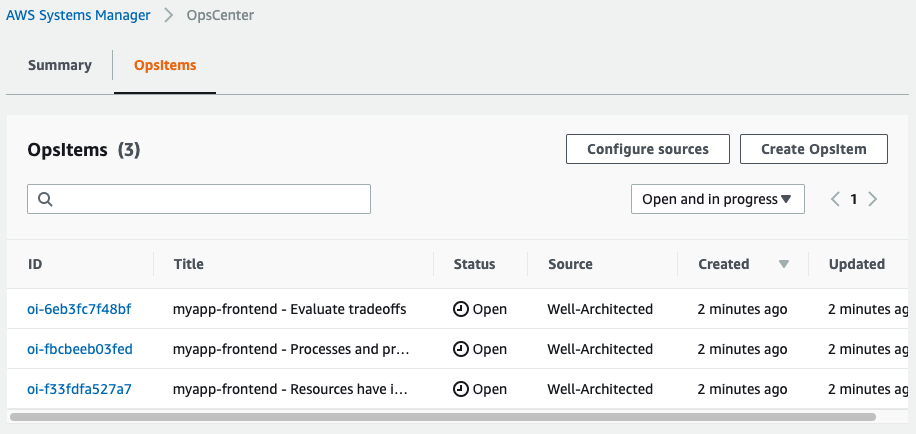
Task: Select Created 2 minutes ago for oi-fbcbeeb03fed
Action: pos(742,349)
